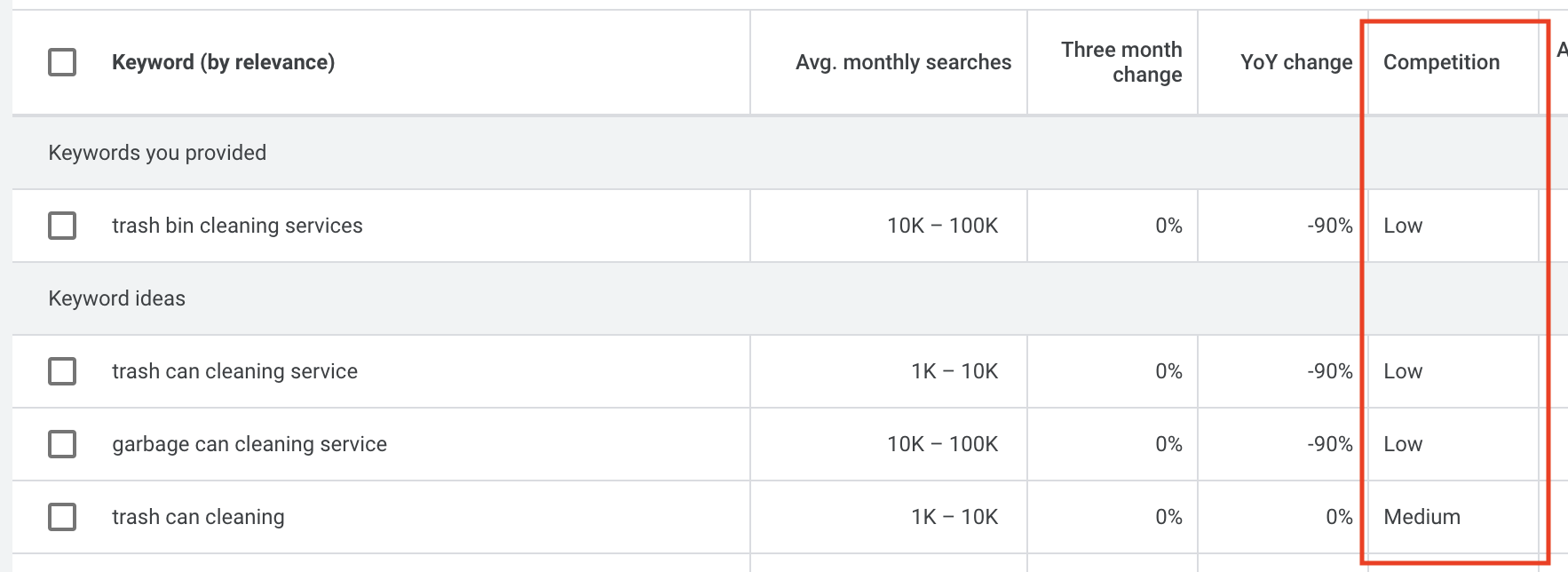
Task: Click the 'Medium' competition value
Action: click(1421, 517)
